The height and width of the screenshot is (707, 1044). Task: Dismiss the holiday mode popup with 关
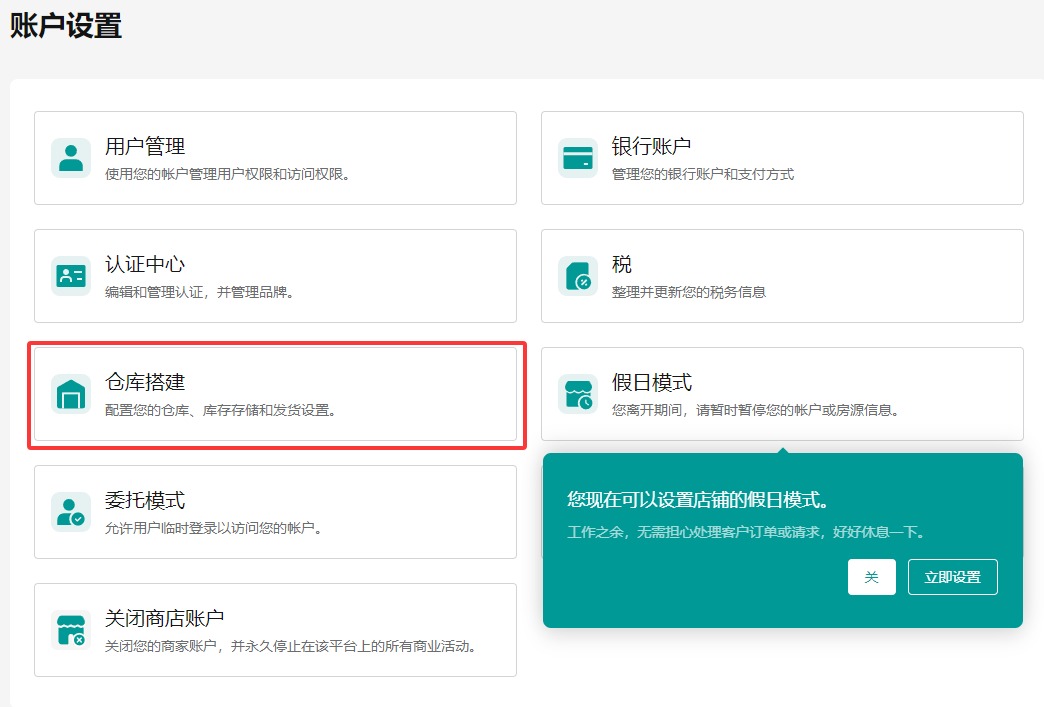pos(871,577)
